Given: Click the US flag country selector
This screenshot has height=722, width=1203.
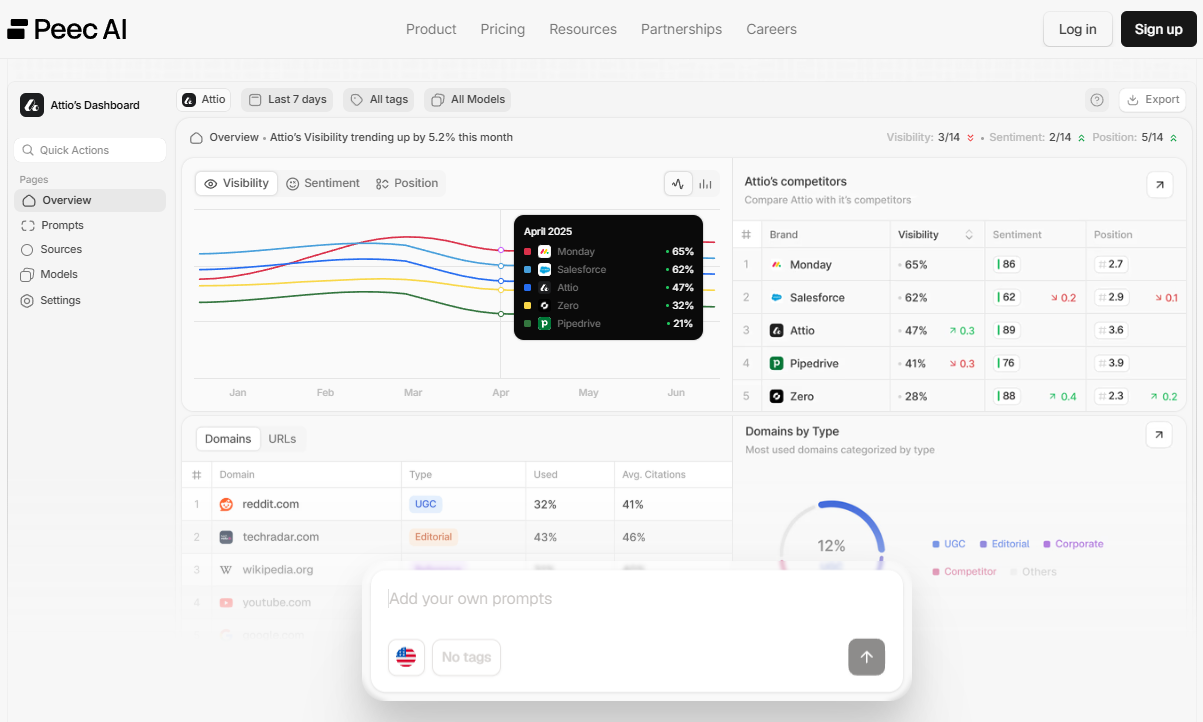Looking at the screenshot, I should tap(406, 657).
